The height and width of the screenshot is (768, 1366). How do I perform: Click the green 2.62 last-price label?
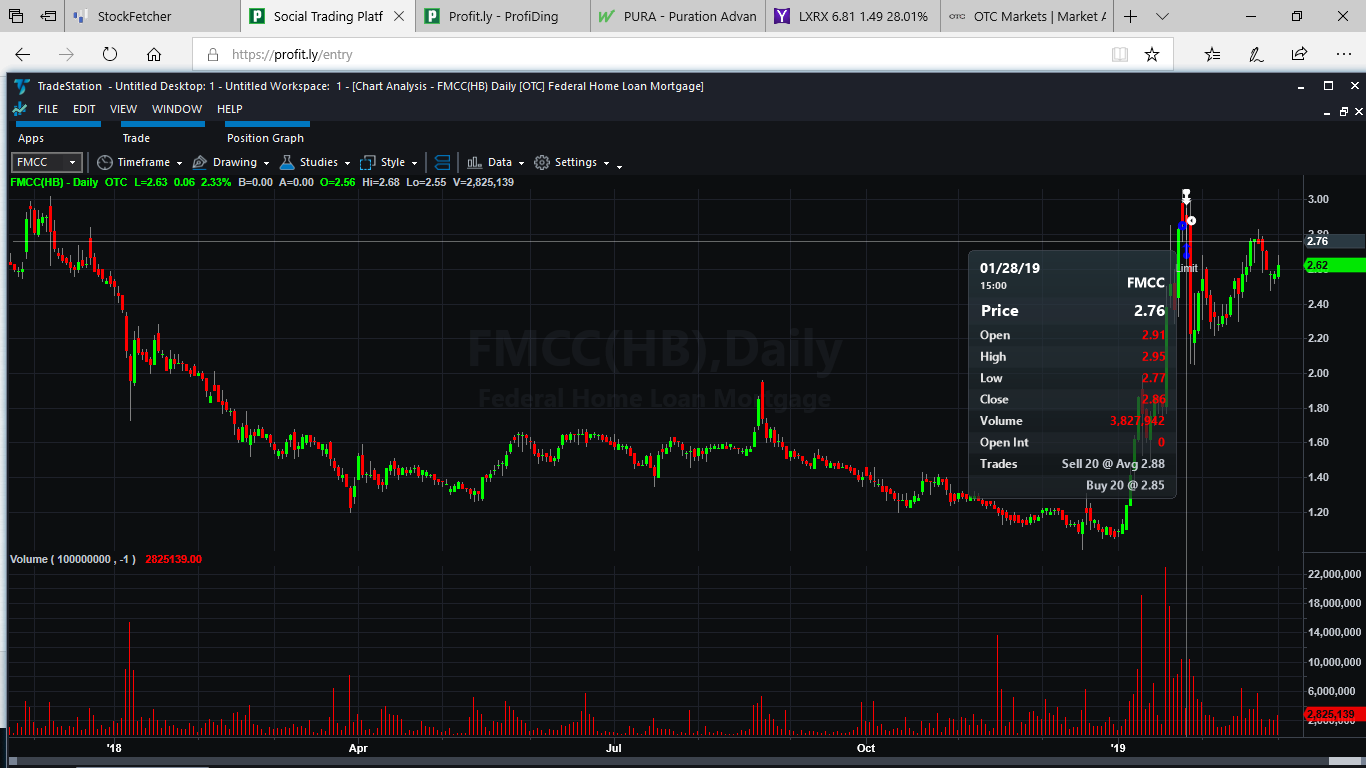click(1334, 266)
